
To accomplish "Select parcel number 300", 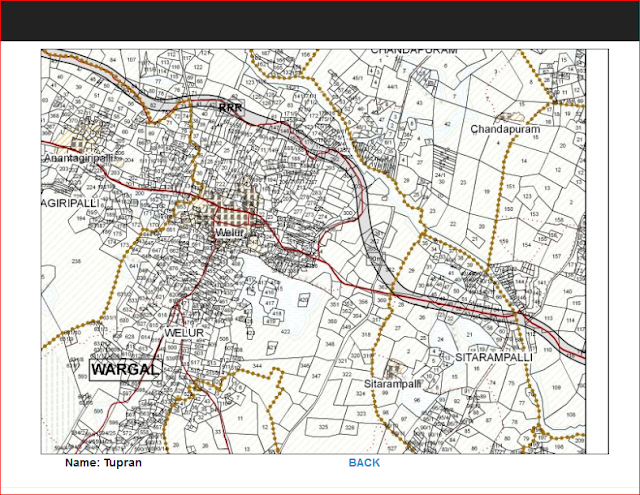I will (347, 213).
